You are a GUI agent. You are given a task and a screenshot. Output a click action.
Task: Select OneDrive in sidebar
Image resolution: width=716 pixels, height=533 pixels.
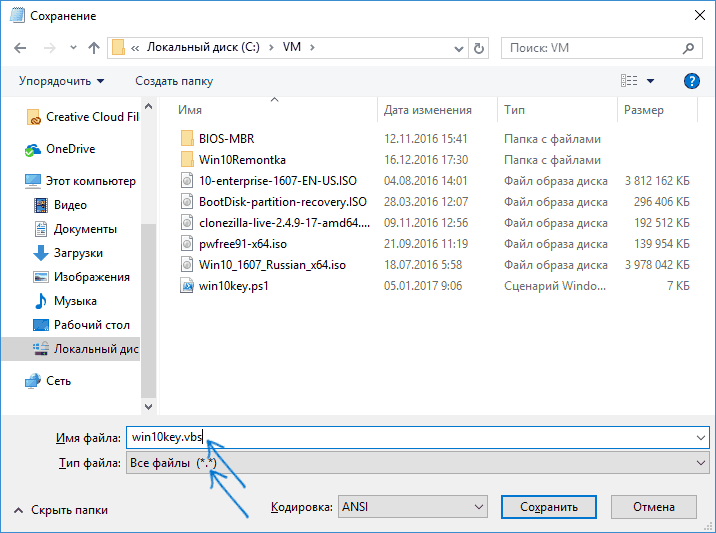coord(60,149)
